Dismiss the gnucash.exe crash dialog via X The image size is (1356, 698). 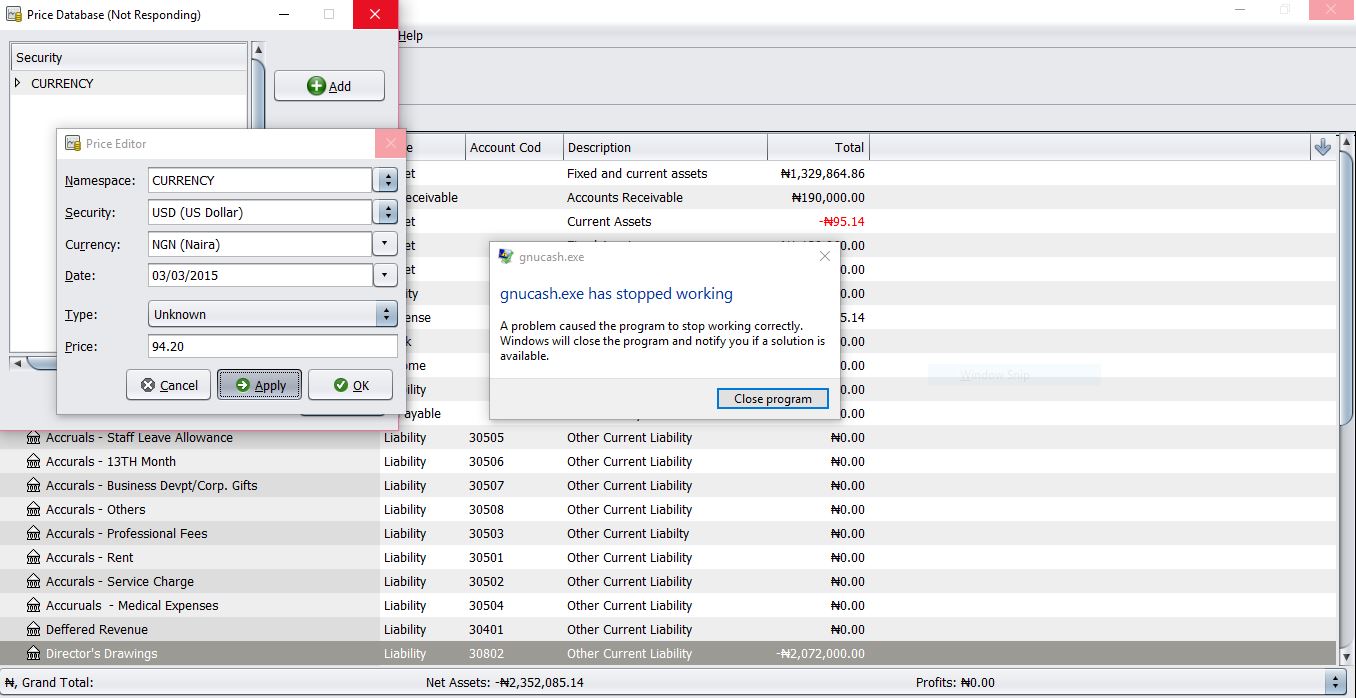pos(824,257)
